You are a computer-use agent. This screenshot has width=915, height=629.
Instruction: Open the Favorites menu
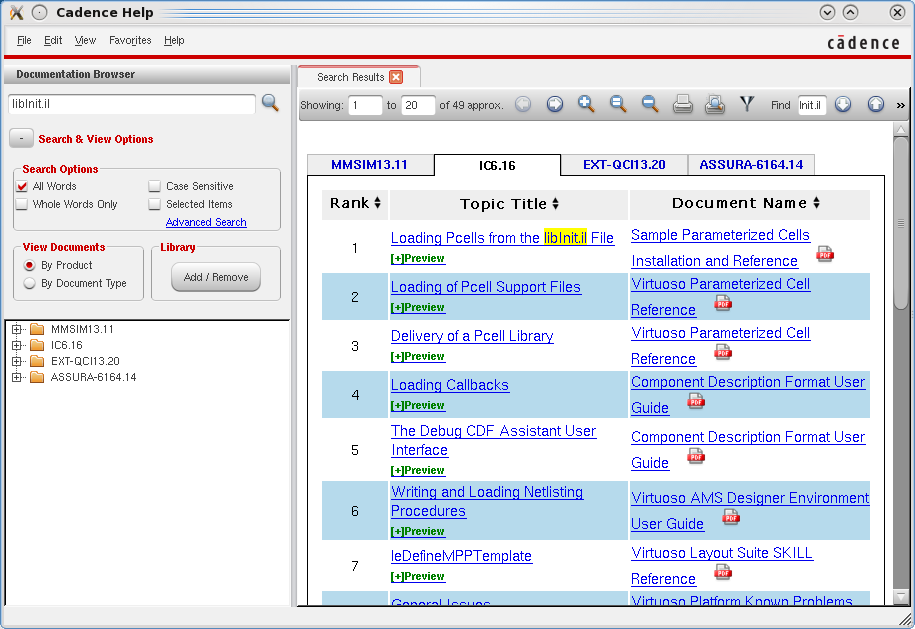click(x=130, y=40)
